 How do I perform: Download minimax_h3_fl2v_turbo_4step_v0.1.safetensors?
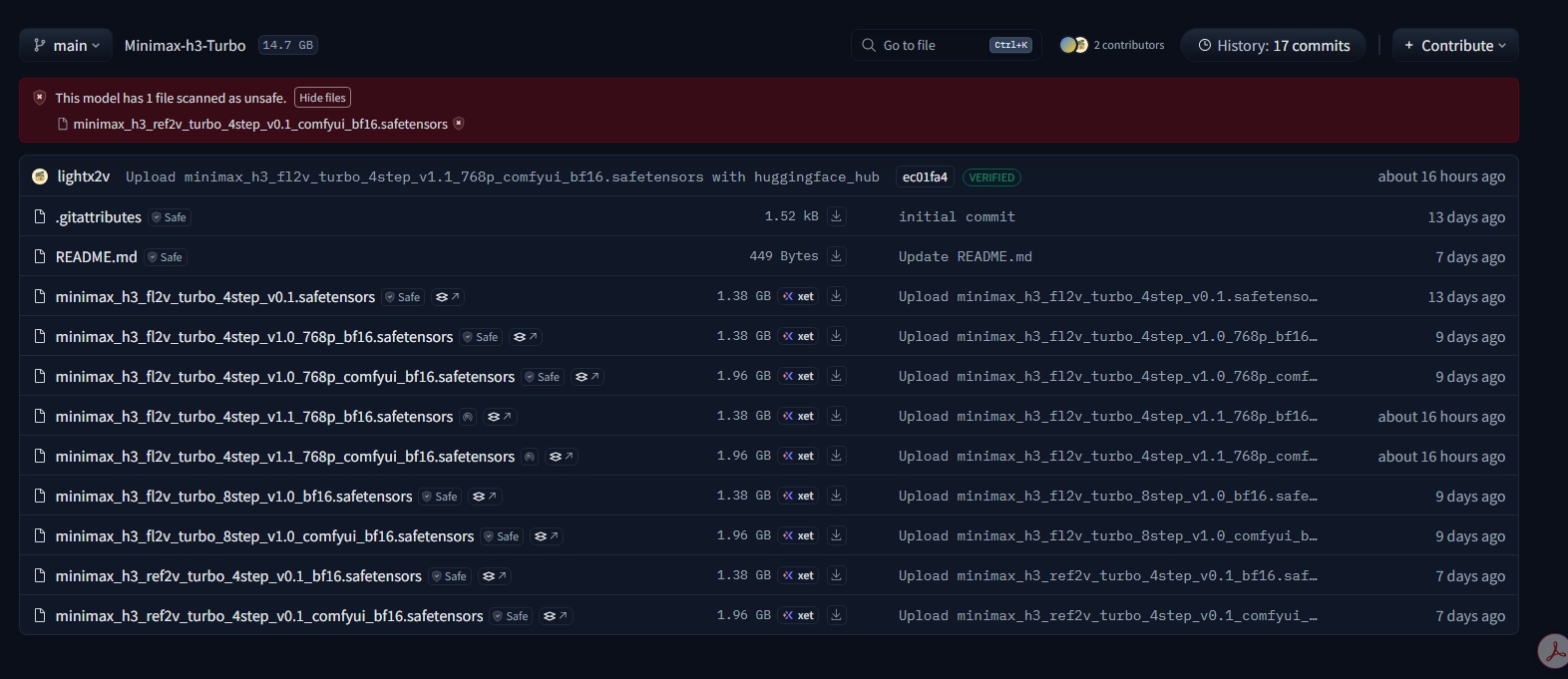837,295
